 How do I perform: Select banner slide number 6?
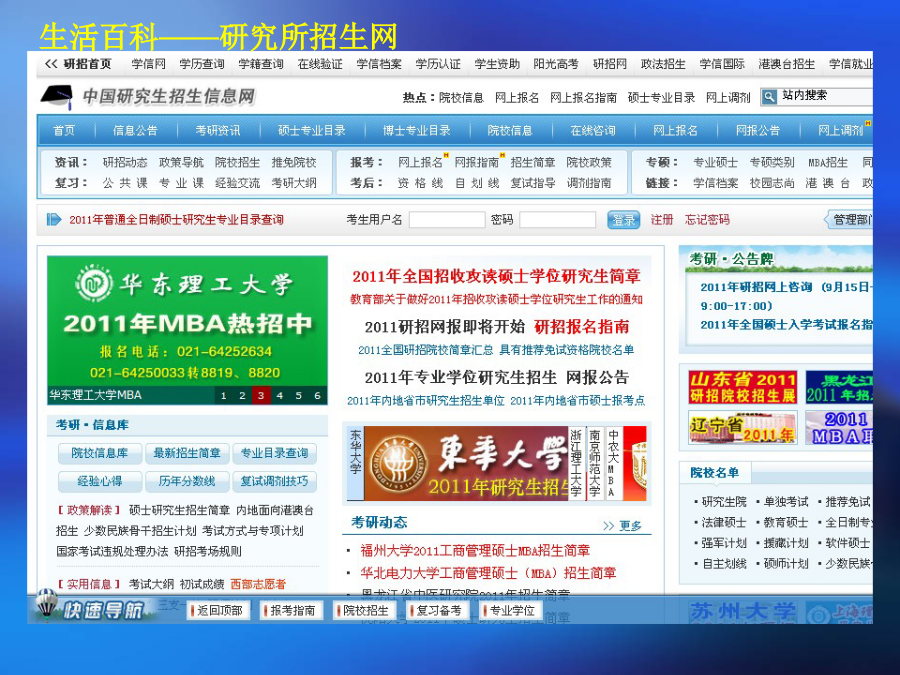coord(317,395)
